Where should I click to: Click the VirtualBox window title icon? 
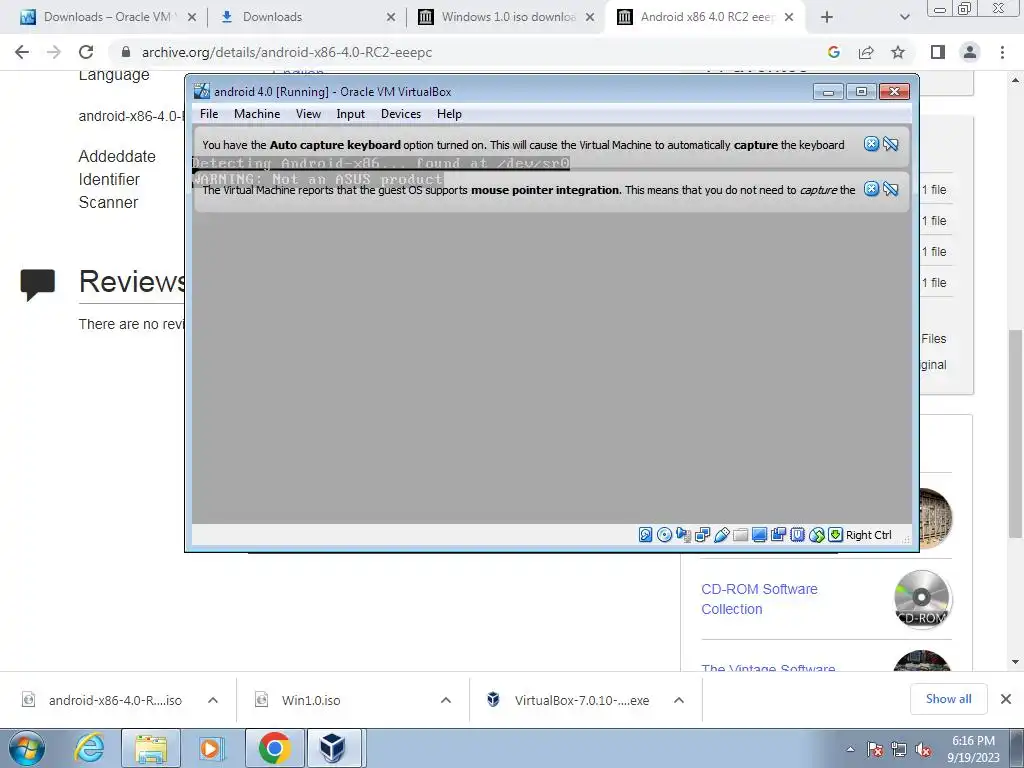(202, 91)
